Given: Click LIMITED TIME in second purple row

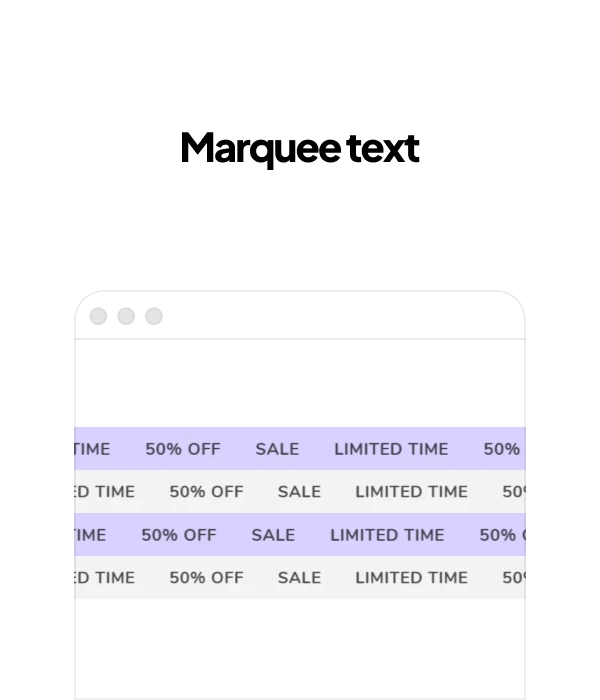Looking at the screenshot, I should [x=387, y=535].
